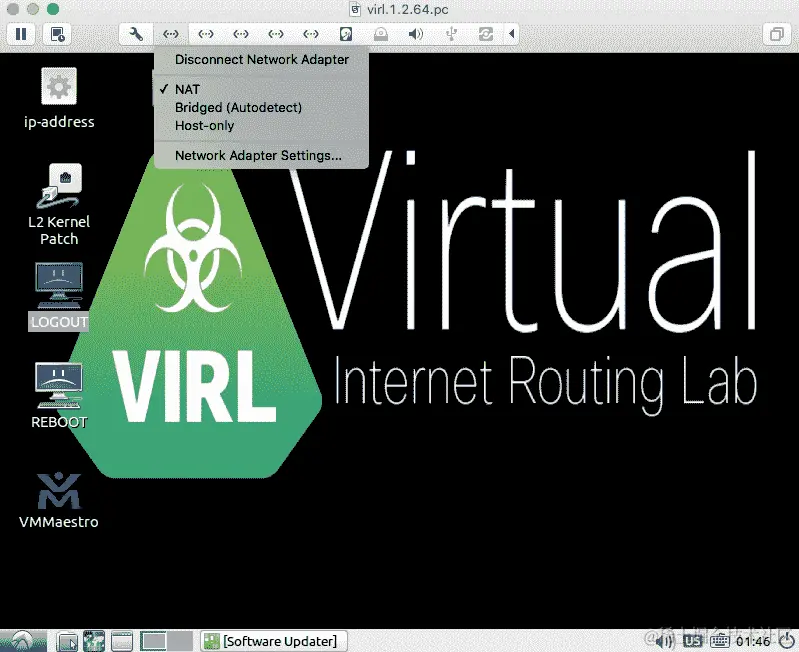This screenshot has height=652, width=799.
Task: Click the LOGOUT desktop icon
Action: tap(59, 296)
